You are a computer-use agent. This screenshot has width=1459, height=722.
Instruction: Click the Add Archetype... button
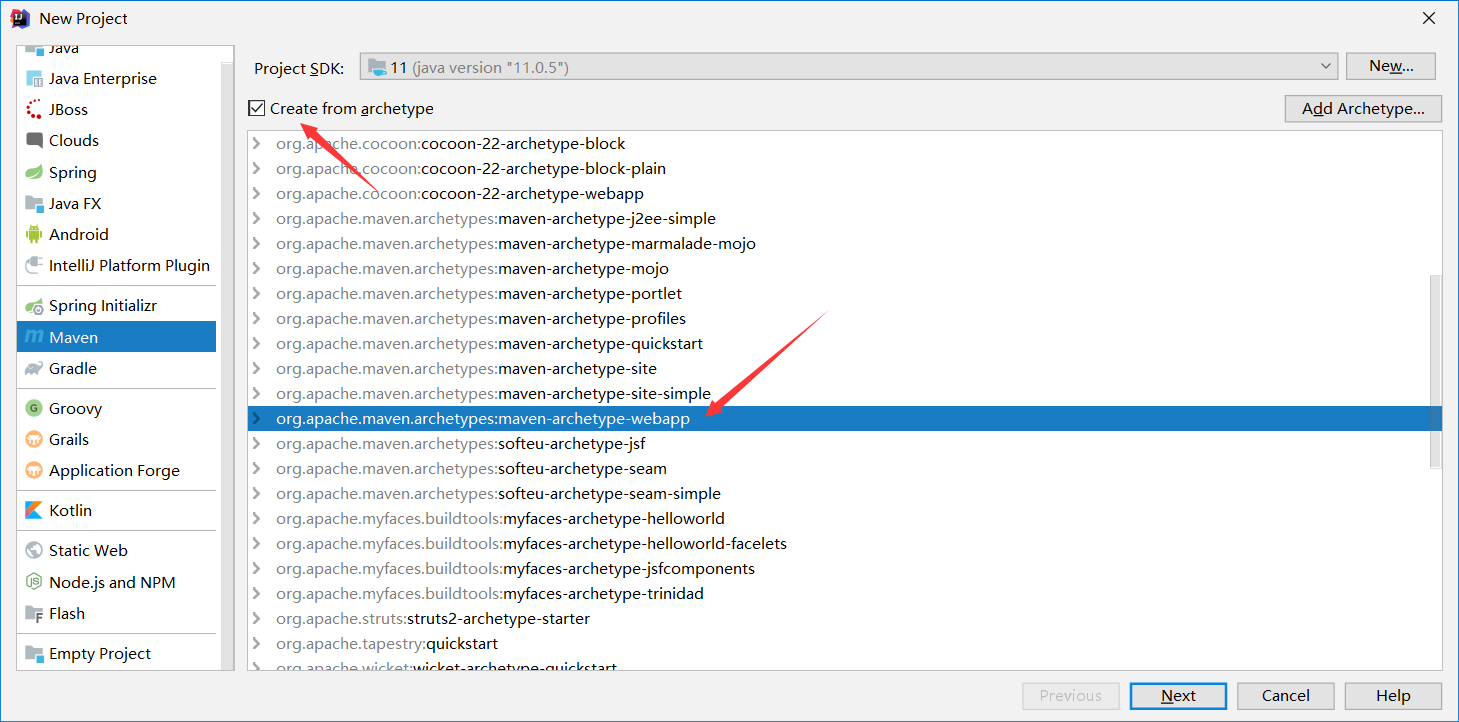tap(1363, 109)
